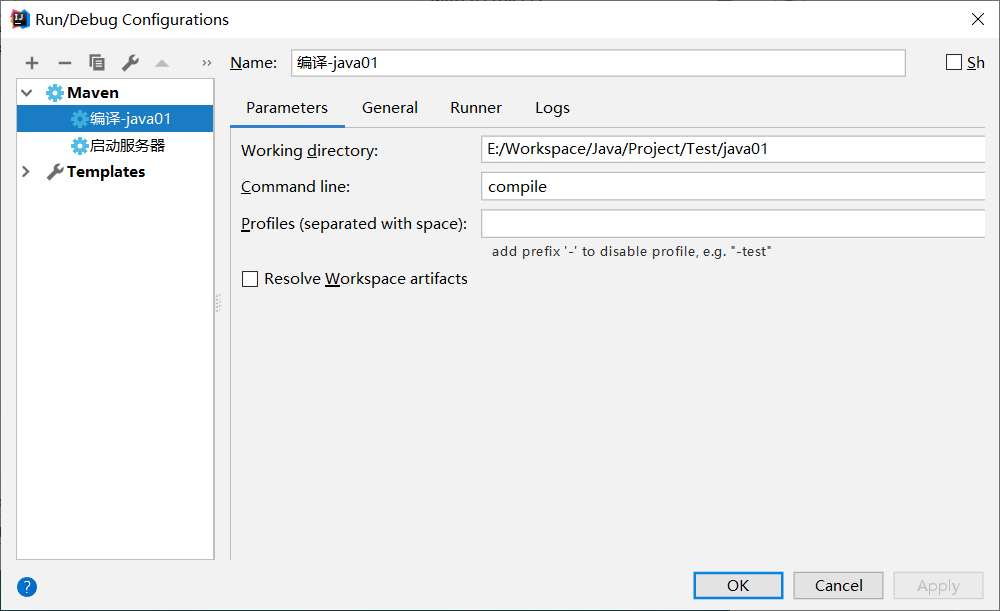Click the Cancel button
This screenshot has width=1000, height=611.
838,586
